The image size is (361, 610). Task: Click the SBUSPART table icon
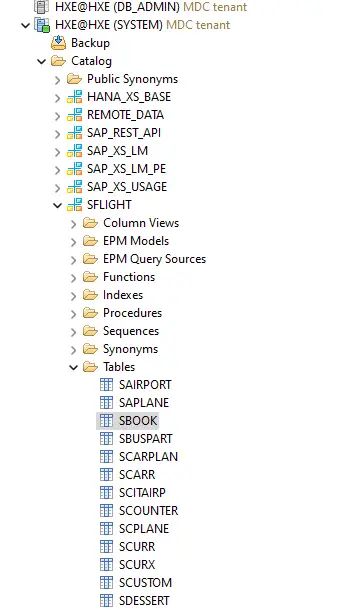click(106, 439)
